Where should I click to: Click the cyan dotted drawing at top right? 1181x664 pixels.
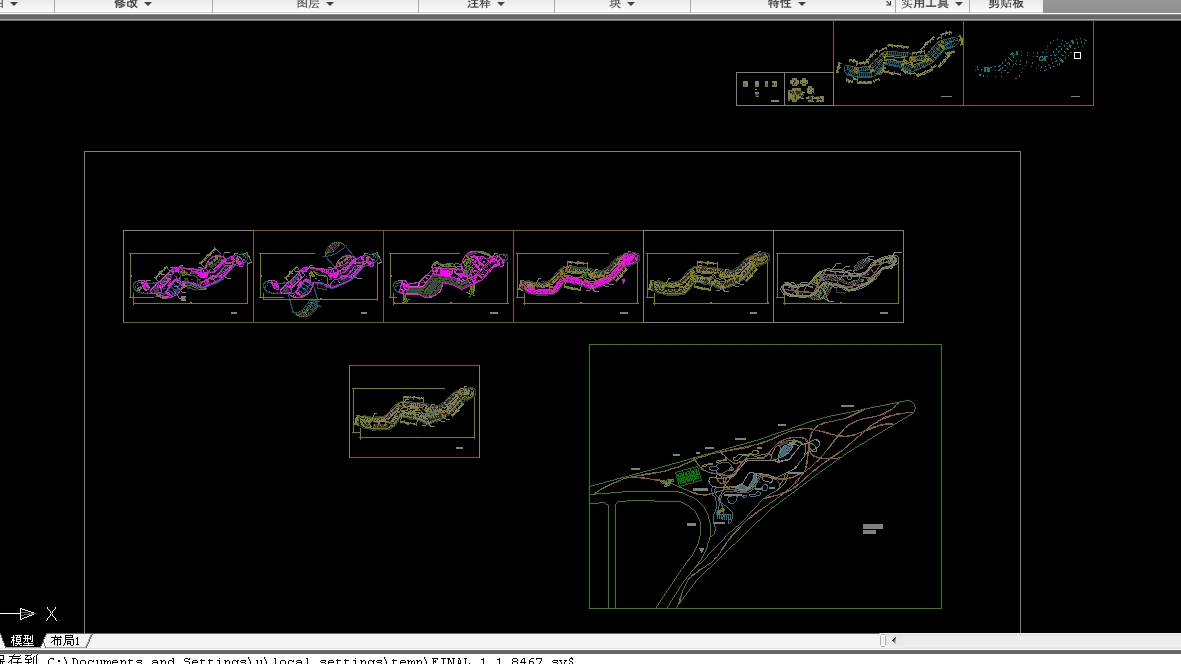pyautogui.click(x=1030, y=62)
